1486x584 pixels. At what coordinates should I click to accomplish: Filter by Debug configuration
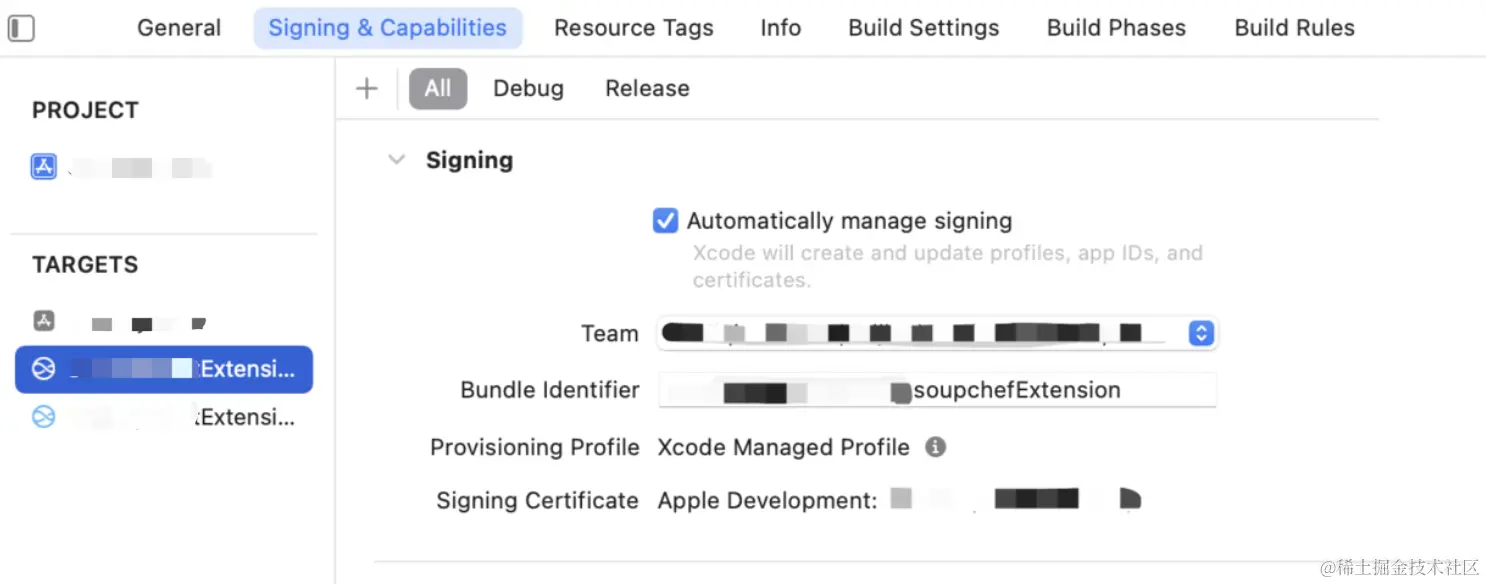tap(528, 88)
